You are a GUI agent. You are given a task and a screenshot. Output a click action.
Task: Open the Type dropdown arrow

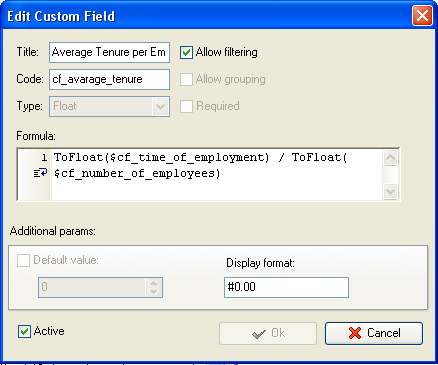(x=160, y=107)
